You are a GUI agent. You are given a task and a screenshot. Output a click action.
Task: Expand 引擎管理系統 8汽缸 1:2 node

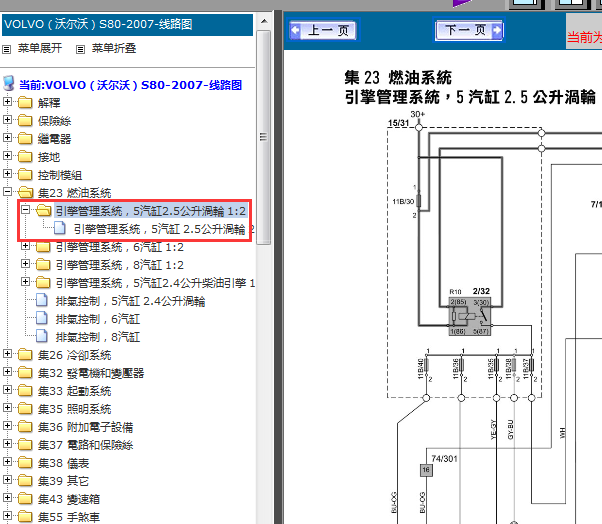pos(25,264)
